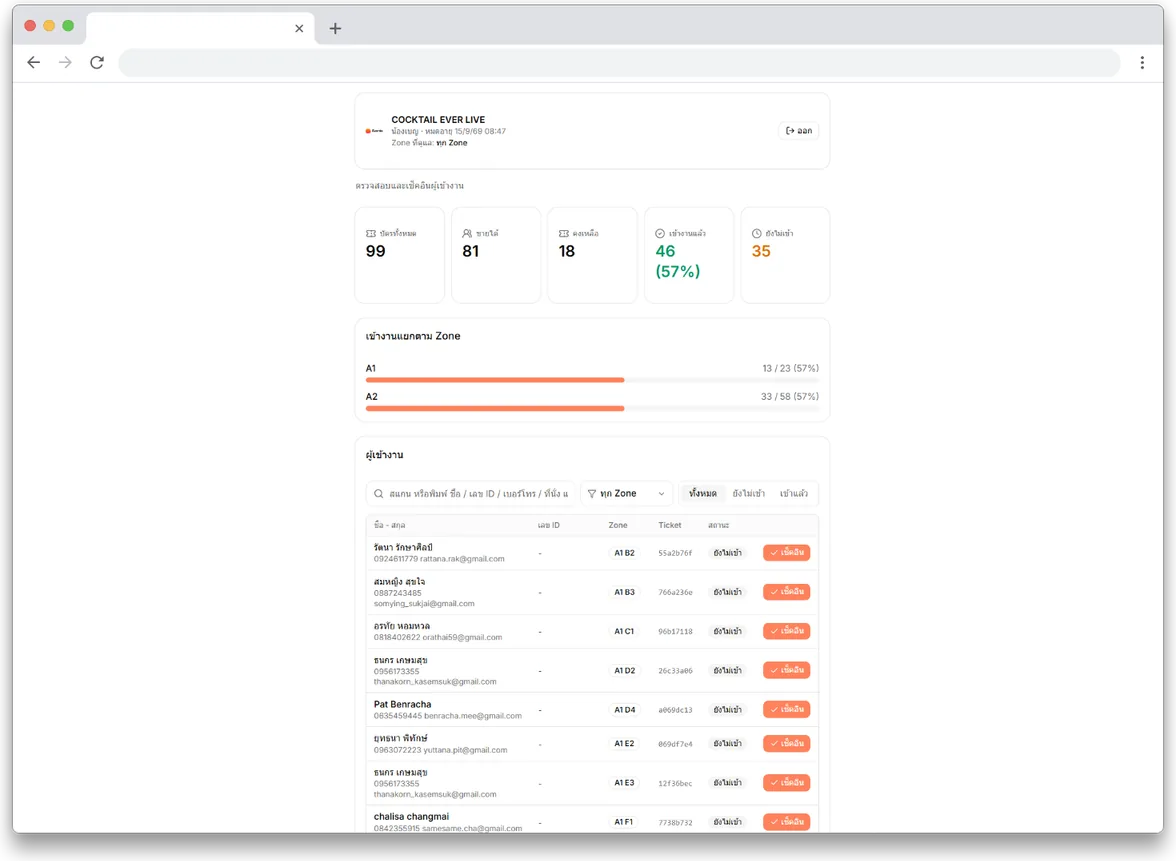Click the Ticket column header
The image size is (1176, 861).
click(x=670, y=526)
